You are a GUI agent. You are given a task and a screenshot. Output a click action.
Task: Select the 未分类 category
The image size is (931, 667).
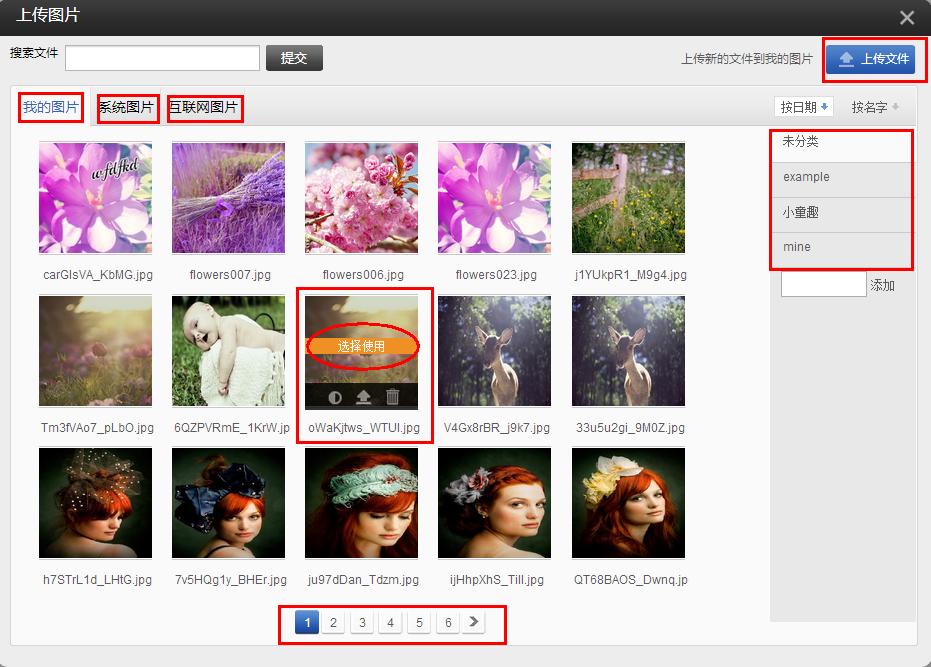[840, 142]
